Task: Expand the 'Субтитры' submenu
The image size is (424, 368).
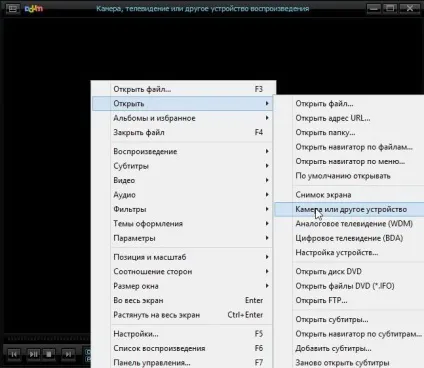Action: (x=182, y=166)
